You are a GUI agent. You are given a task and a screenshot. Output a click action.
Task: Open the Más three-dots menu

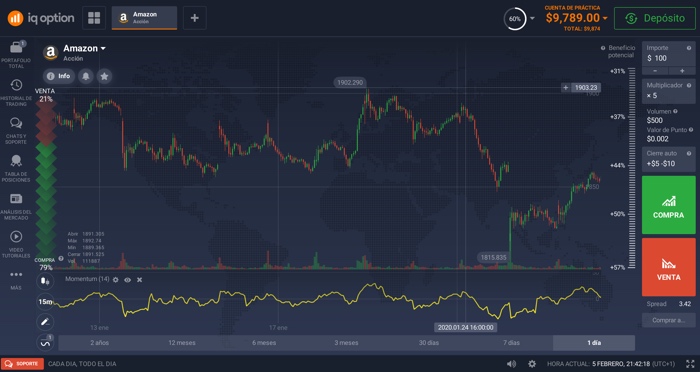click(16, 280)
